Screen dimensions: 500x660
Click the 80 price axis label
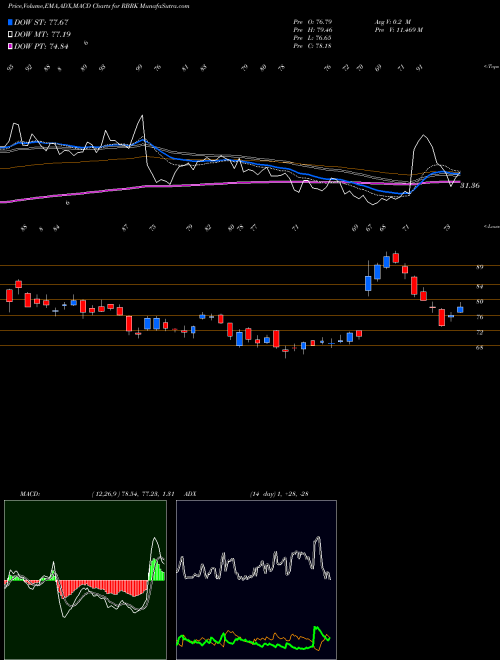point(479,302)
